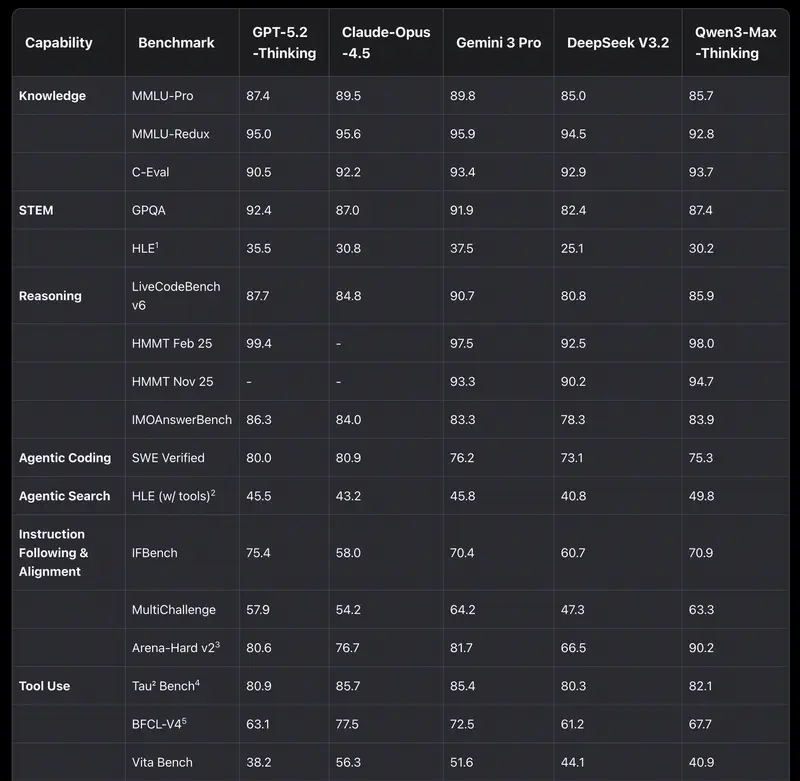Select the Qwen3-Max-Thinking column header
Screen dimensions: 800x781
(x=735, y=43)
